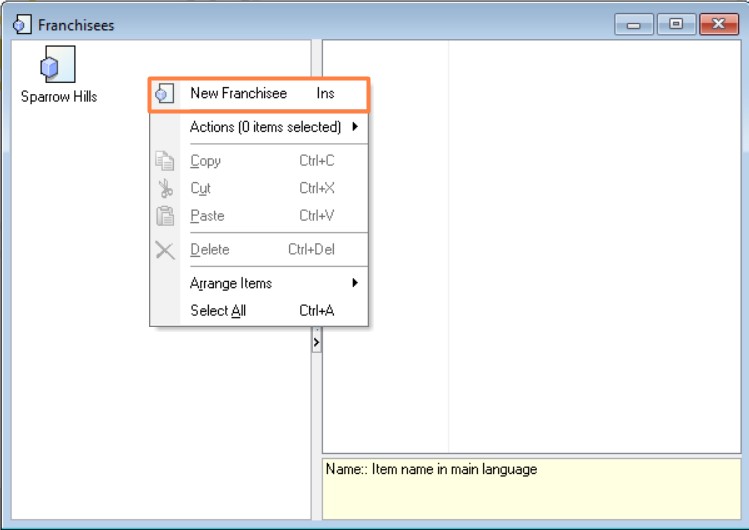Open the Arrange Items submenu
749x530 pixels.
[259, 283]
